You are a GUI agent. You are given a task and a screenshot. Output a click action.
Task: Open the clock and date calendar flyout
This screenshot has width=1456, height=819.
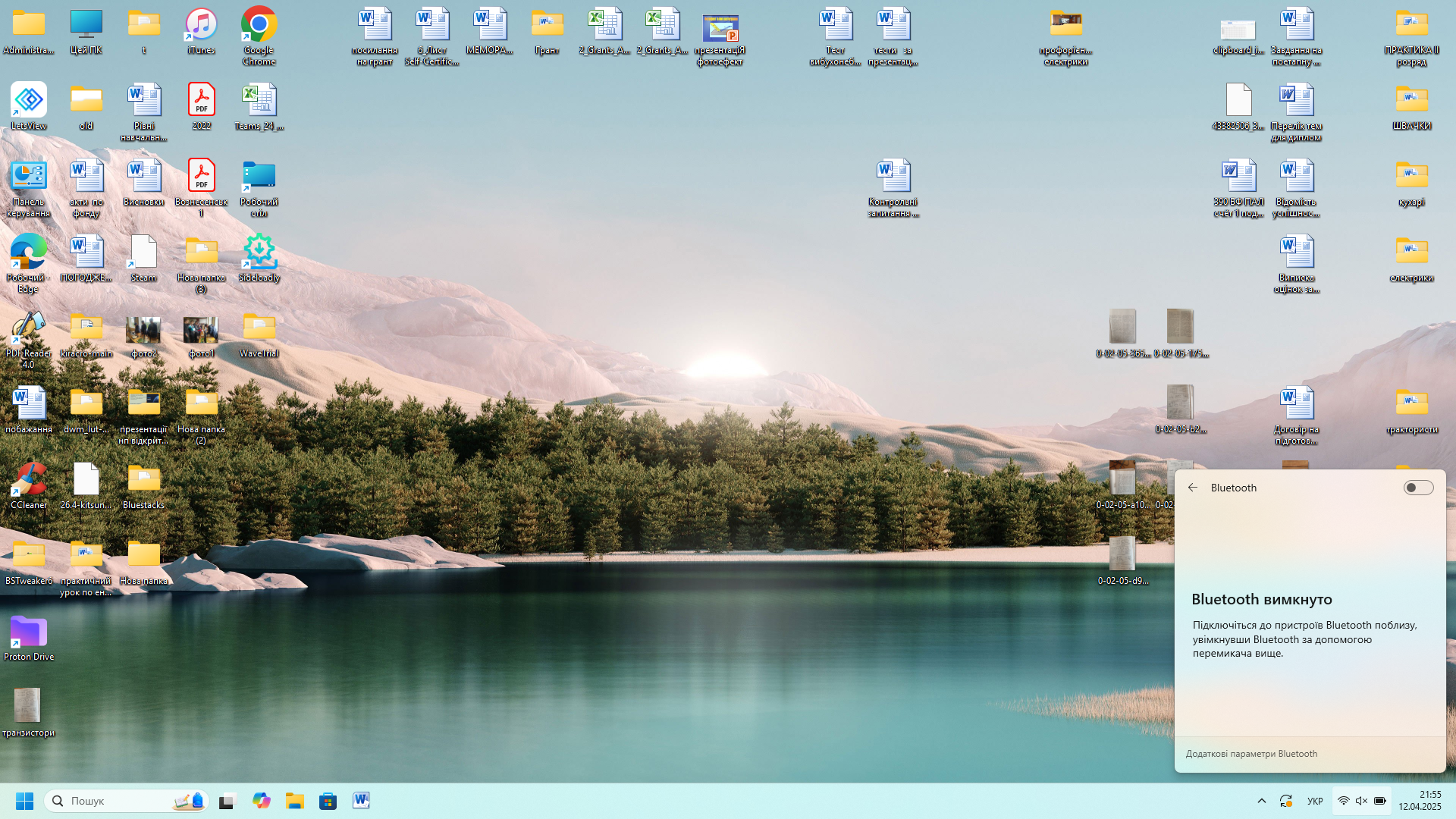pos(1420,801)
